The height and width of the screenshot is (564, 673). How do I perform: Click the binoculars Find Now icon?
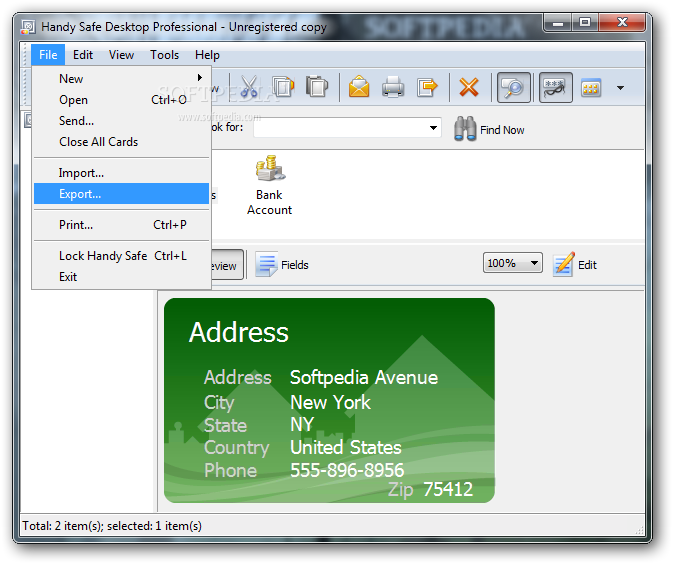465,129
